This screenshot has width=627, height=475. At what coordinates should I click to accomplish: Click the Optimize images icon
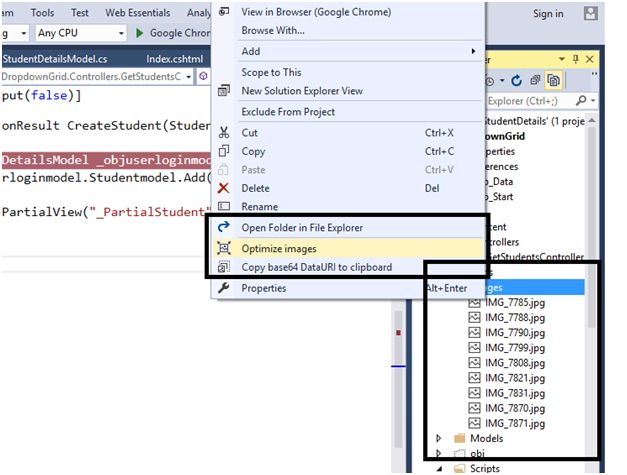pyautogui.click(x=224, y=248)
